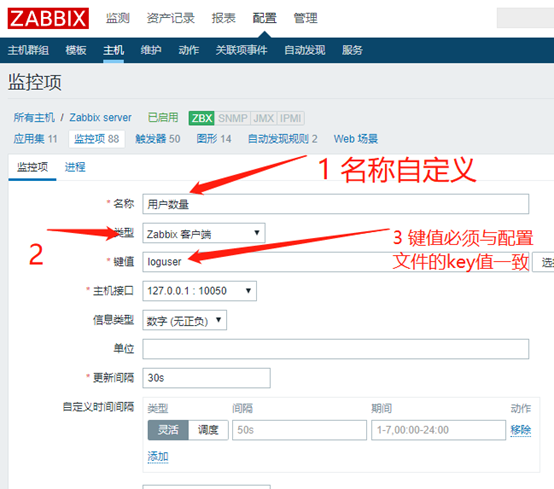Click the SNMP availability badge
This screenshot has height=489, width=554.
click(232, 118)
